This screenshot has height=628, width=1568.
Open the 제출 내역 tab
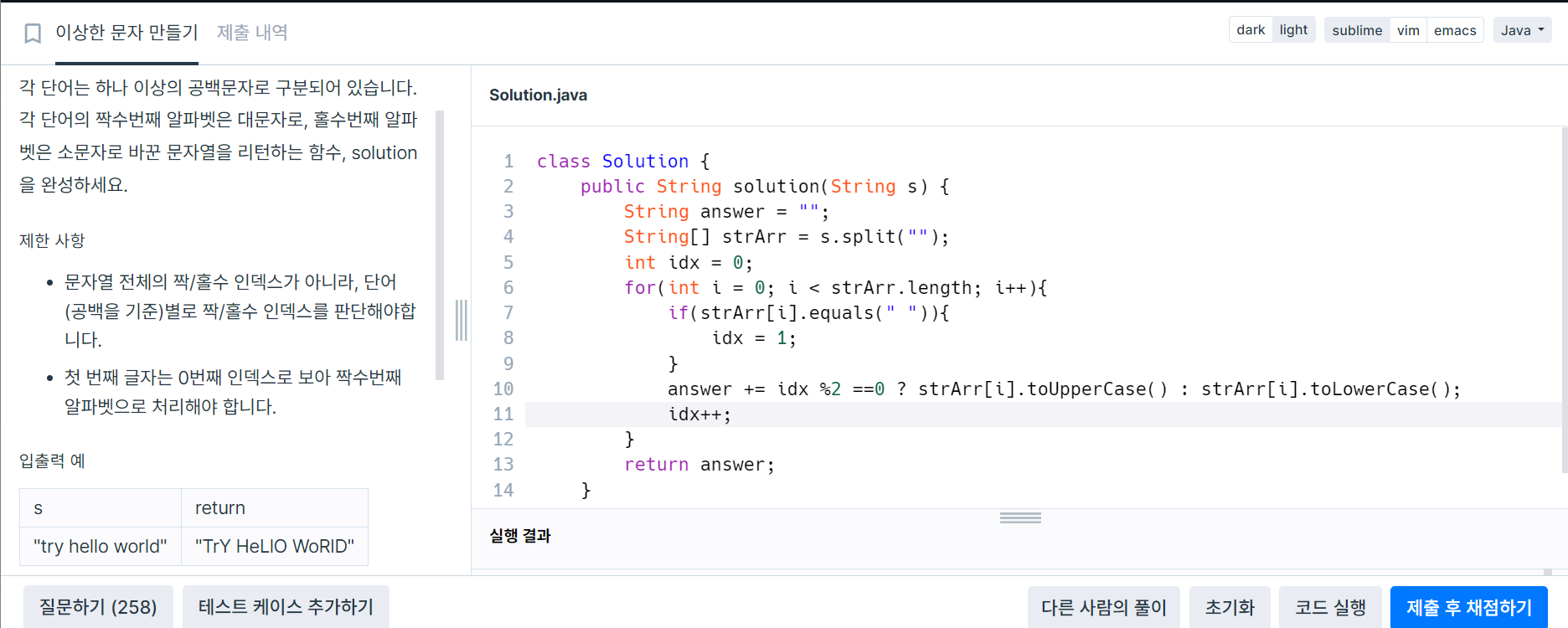tap(252, 33)
